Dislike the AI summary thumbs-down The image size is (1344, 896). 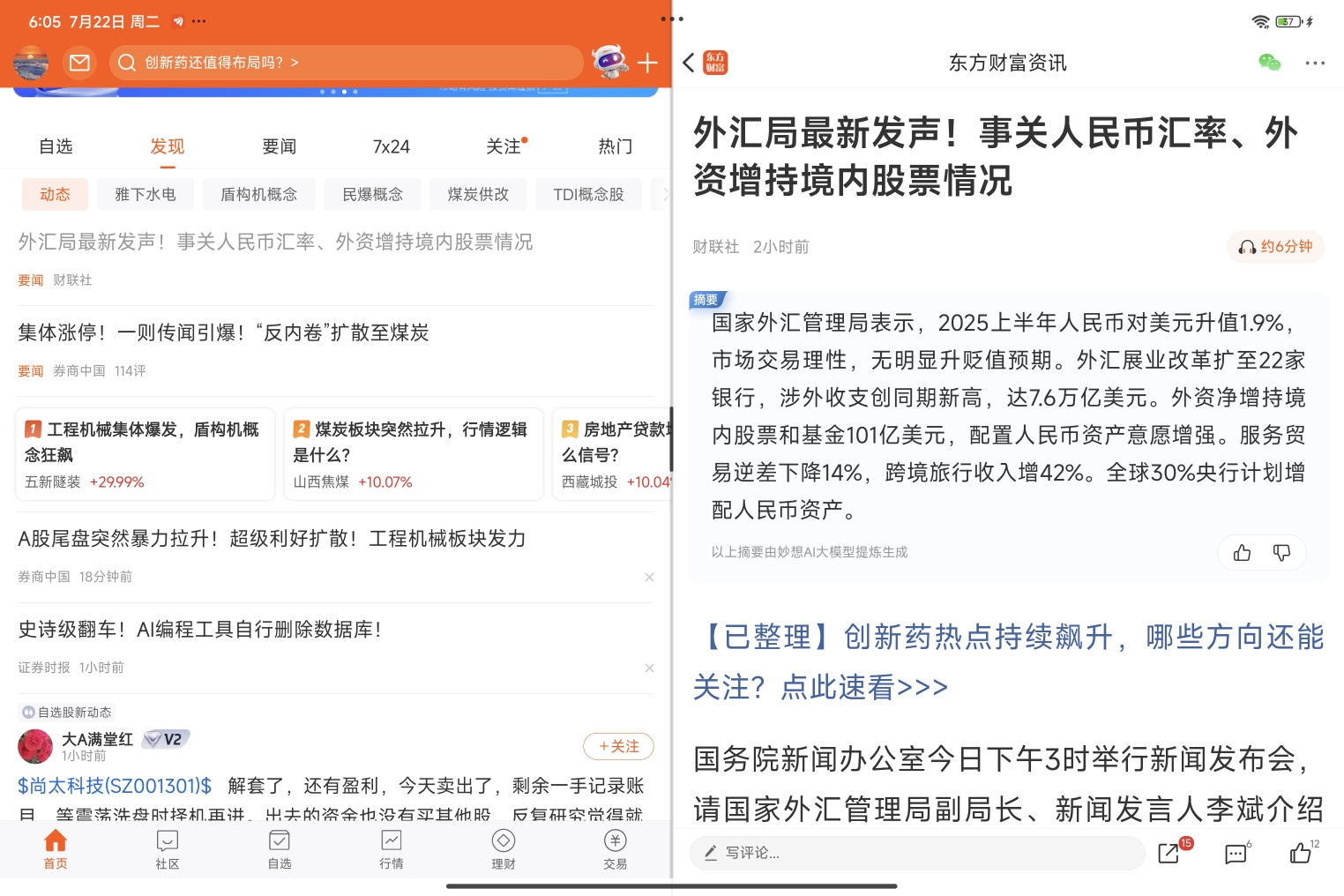coord(1281,553)
